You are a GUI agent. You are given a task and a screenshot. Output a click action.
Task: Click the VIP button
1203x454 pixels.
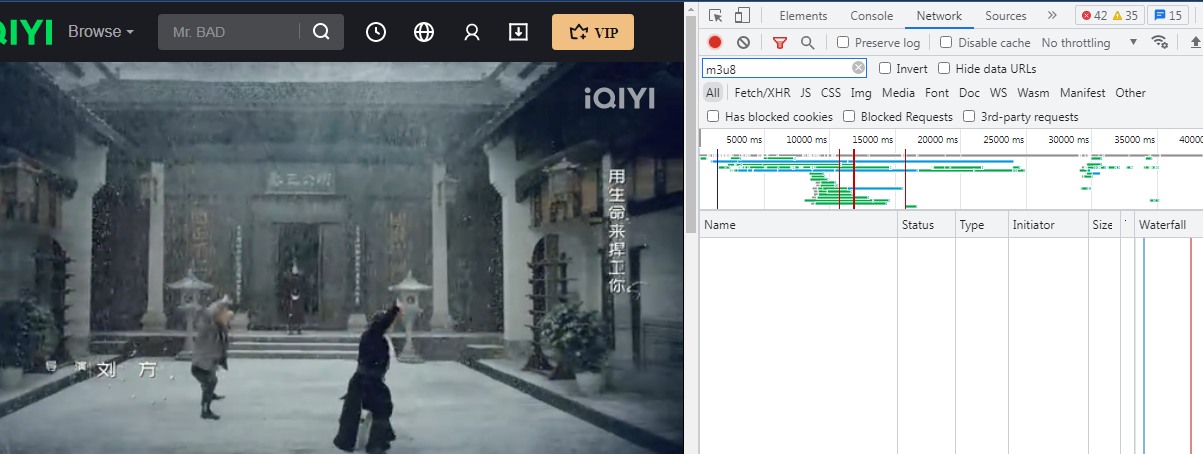click(593, 32)
